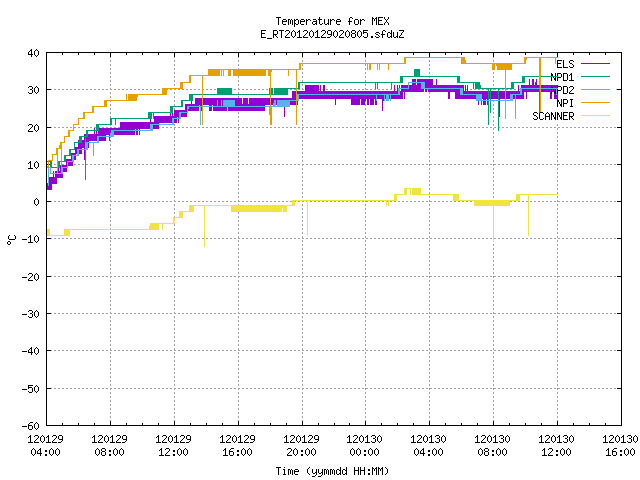The width and height of the screenshot is (640, 480).
Task: Click the x-axis tick label 120129 16:00
Action: pyautogui.click(x=238, y=445)
